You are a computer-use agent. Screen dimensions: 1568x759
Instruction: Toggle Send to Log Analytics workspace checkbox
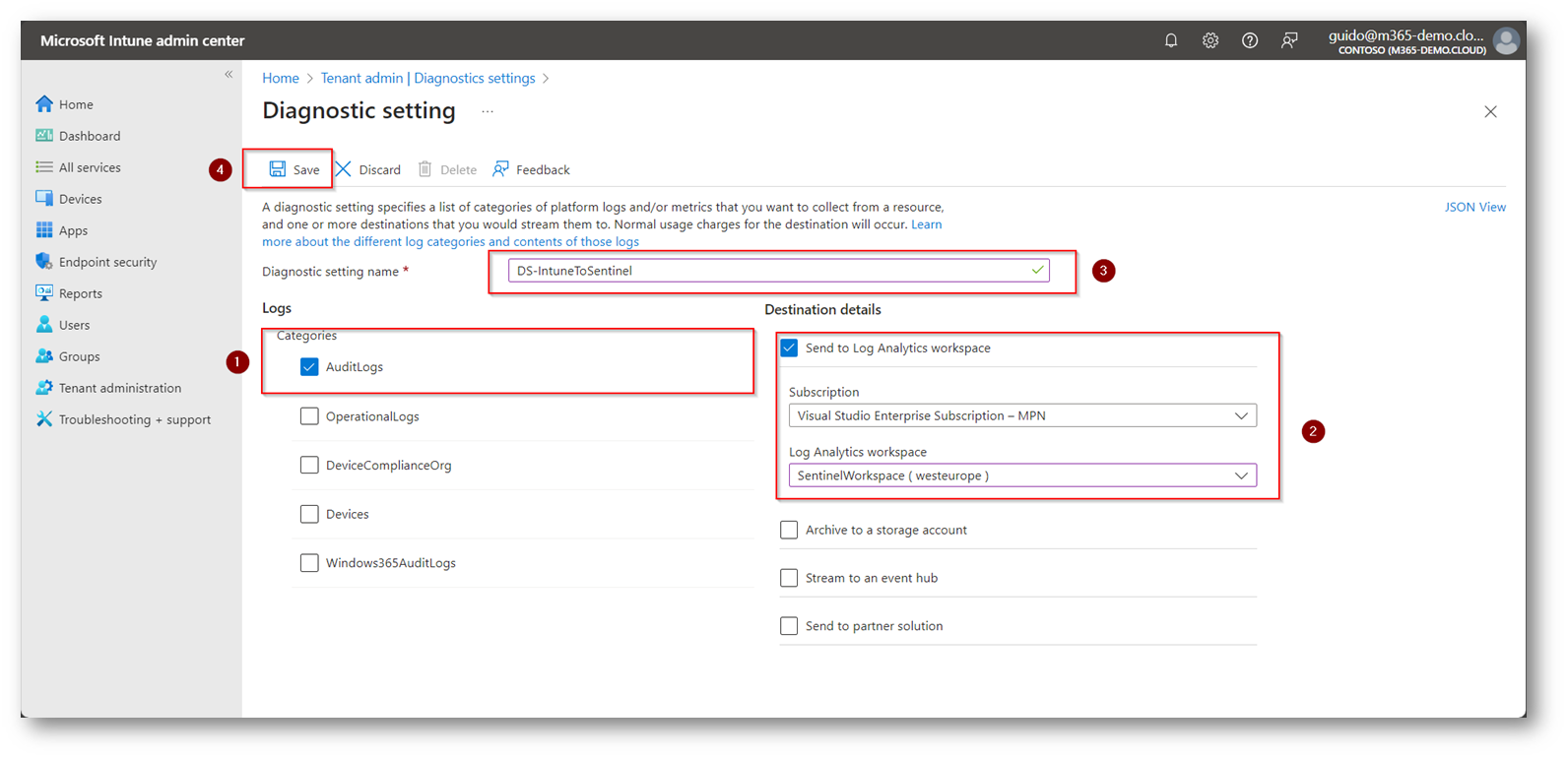[x=789, y=348]
